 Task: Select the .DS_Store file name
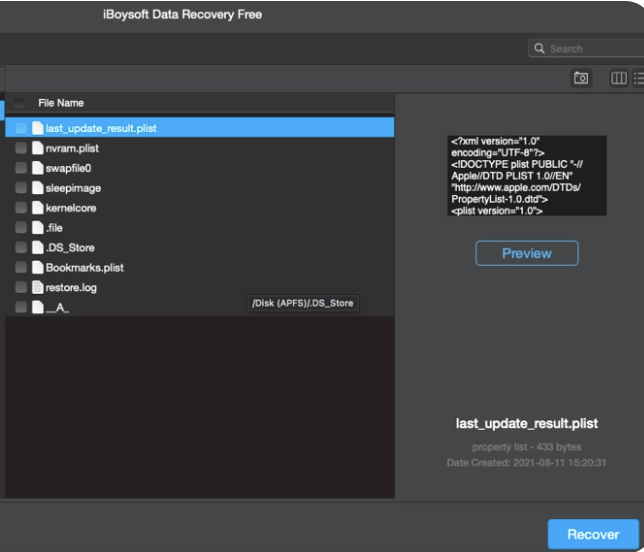coord(70,248)
